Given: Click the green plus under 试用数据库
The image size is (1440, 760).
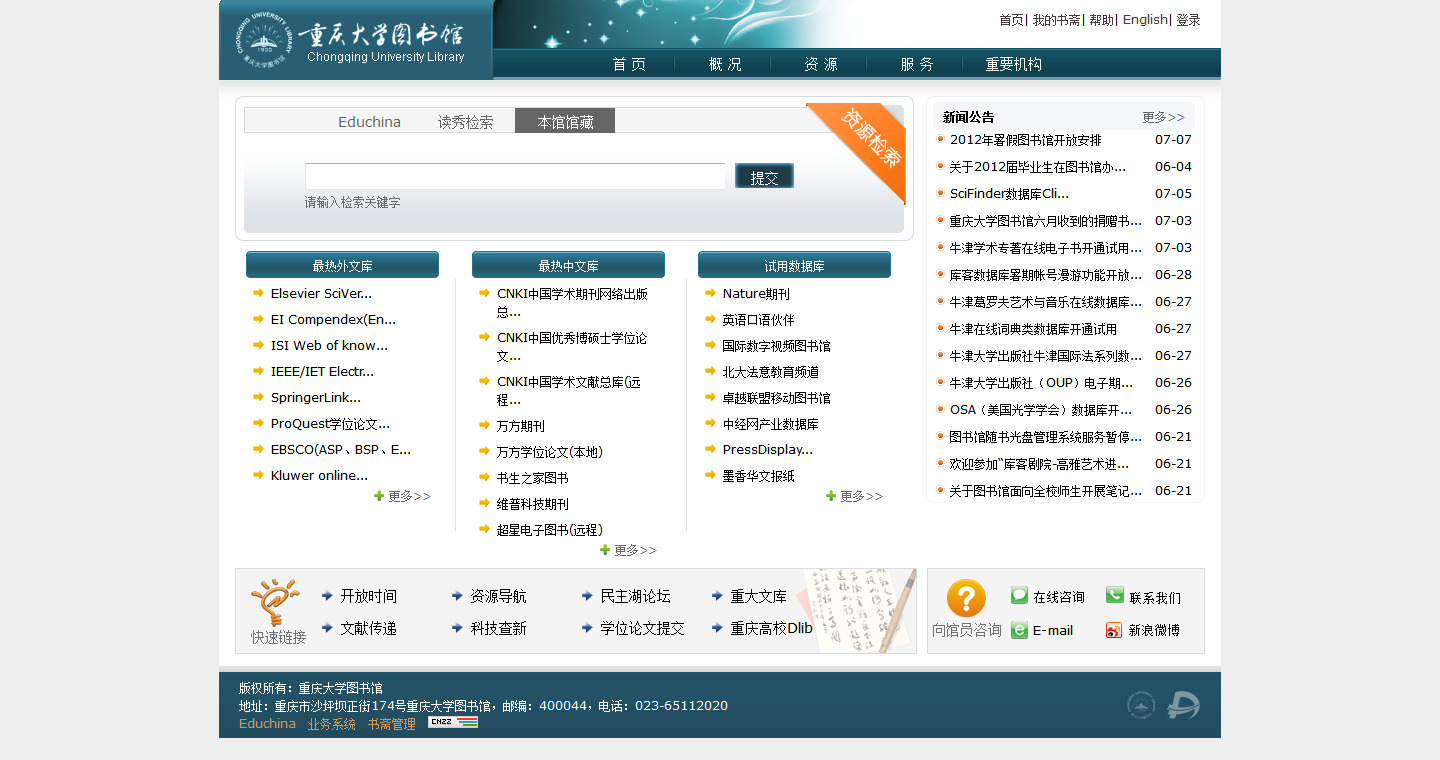Looking at the screenshot, I should [831, 496].
